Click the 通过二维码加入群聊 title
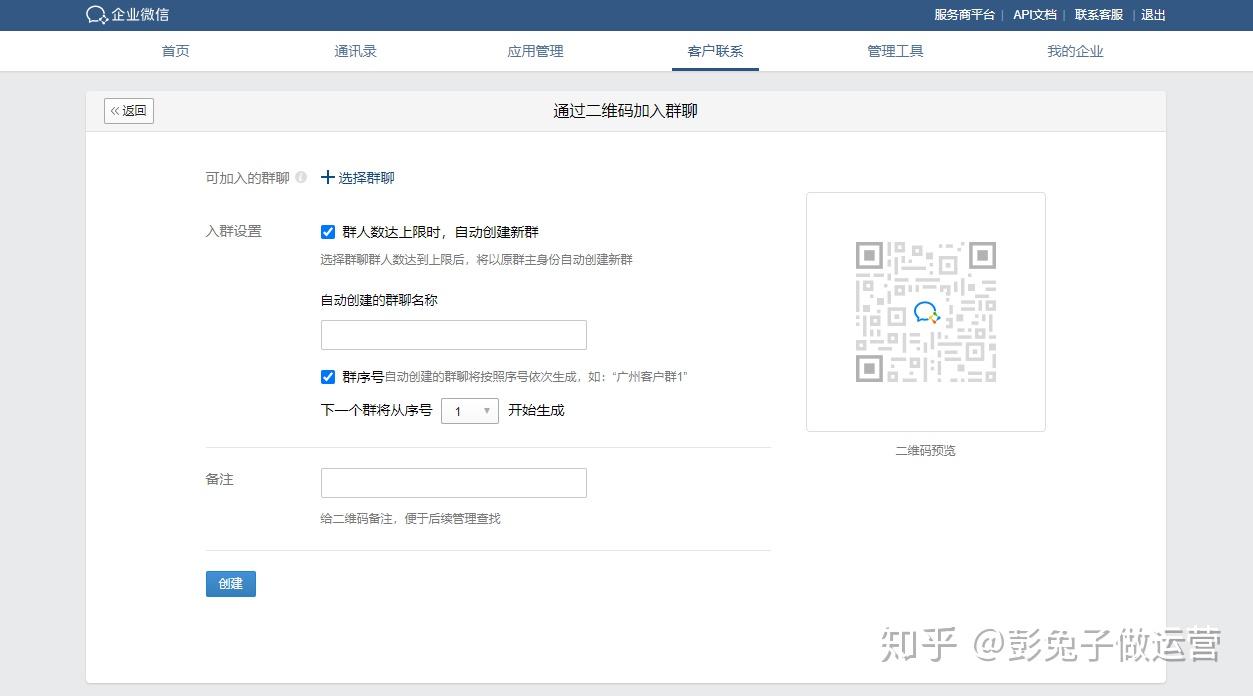This screenshot has width=1253, height=696. pos(626,111)
